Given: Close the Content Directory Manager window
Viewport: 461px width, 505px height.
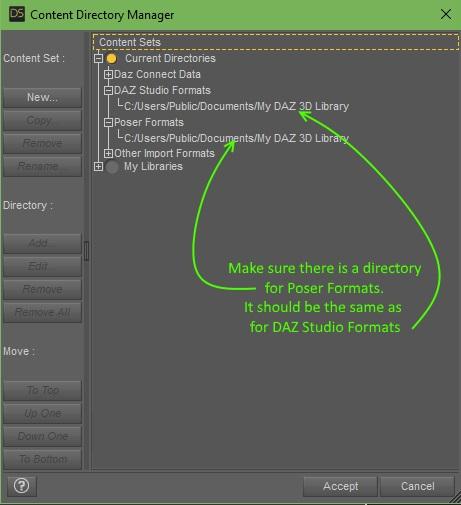Looking at the screenshot, I should point(446,14).
